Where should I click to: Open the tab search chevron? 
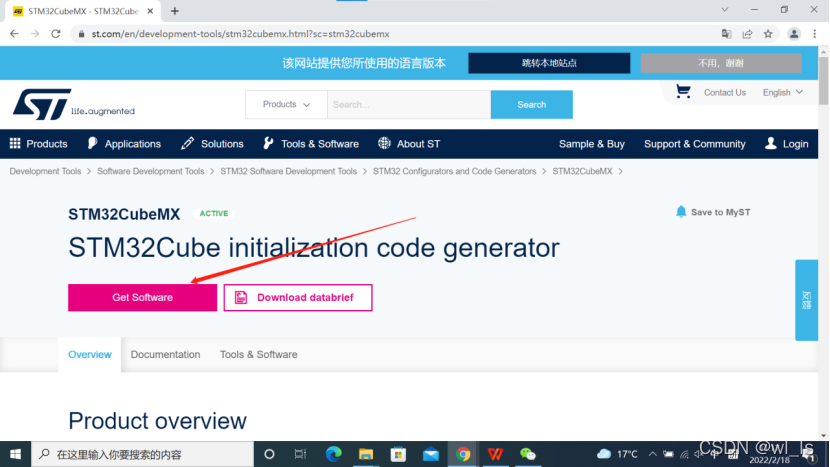click(x=725, y=10)
